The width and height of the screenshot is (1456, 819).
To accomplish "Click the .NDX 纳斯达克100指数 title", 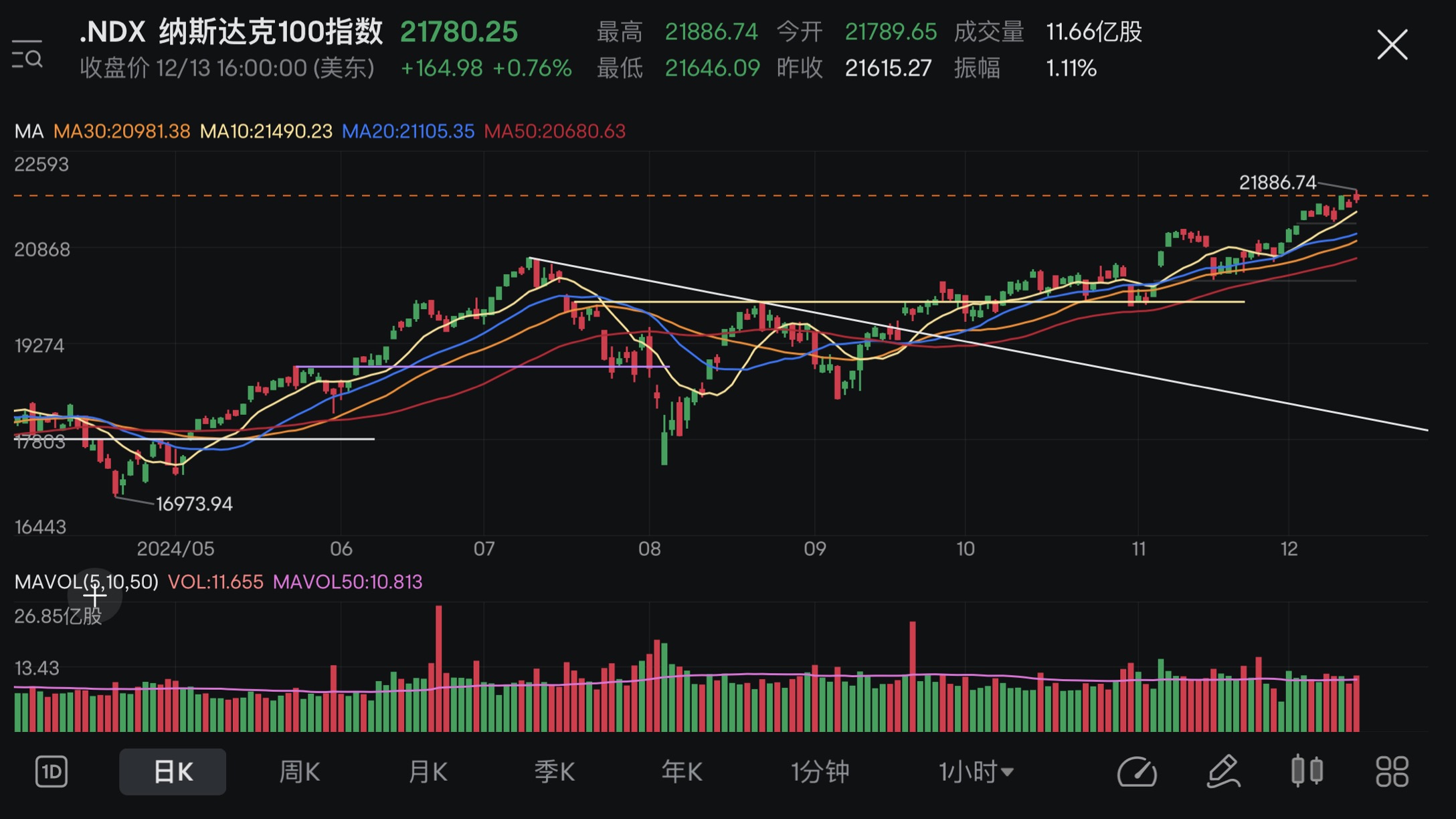I will tap(231, 31).
